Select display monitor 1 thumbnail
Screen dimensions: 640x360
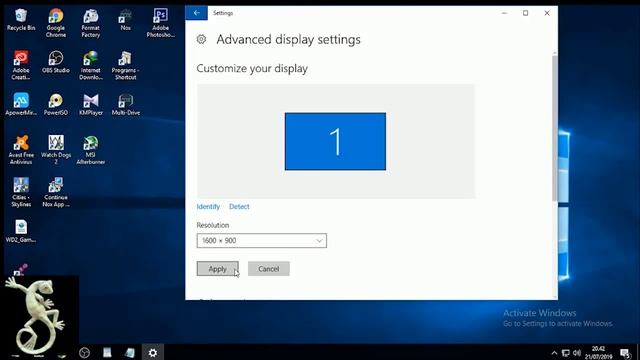[335, 141]
